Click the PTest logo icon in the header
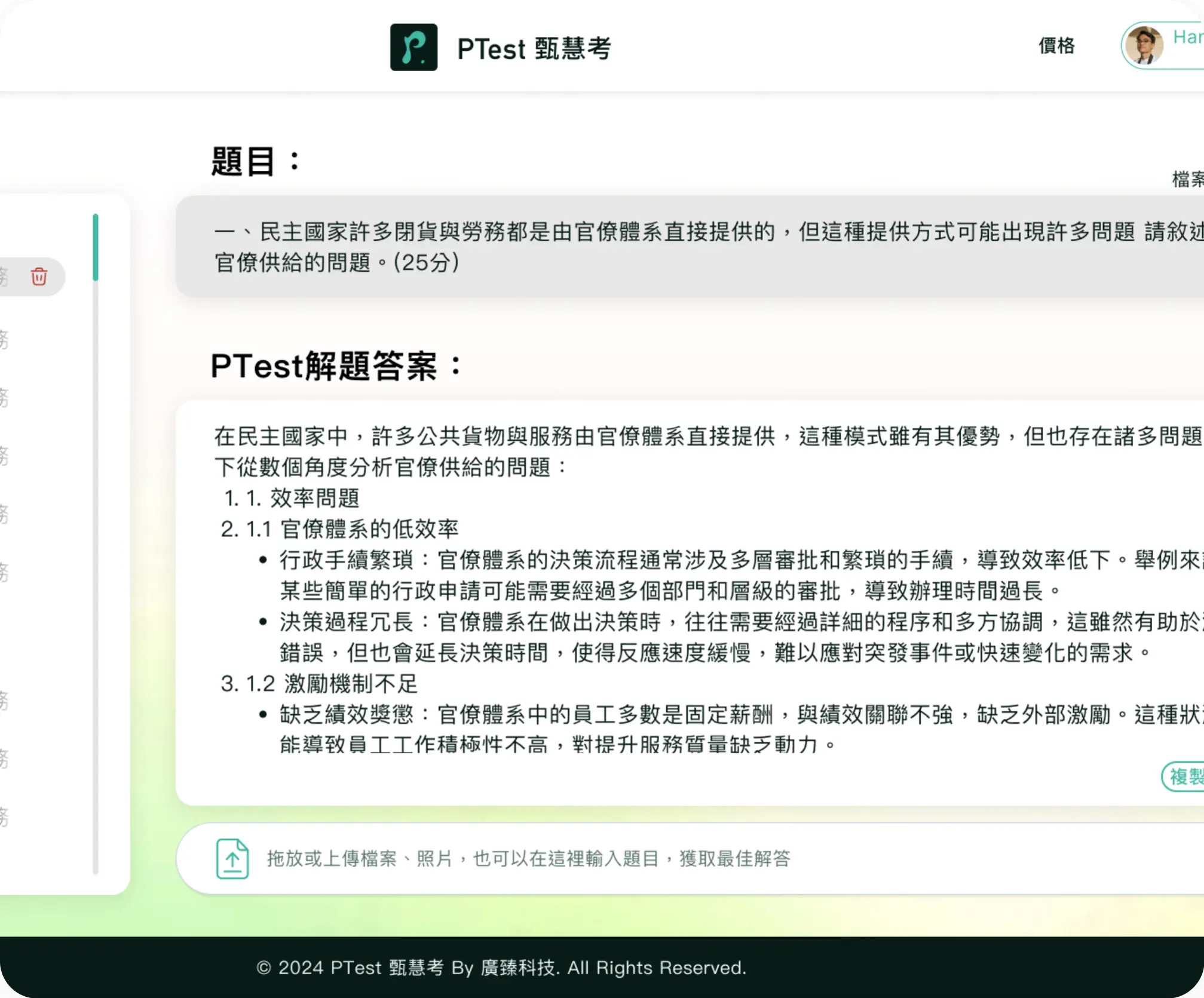The image size is (1204, 998). click(415, 48)
